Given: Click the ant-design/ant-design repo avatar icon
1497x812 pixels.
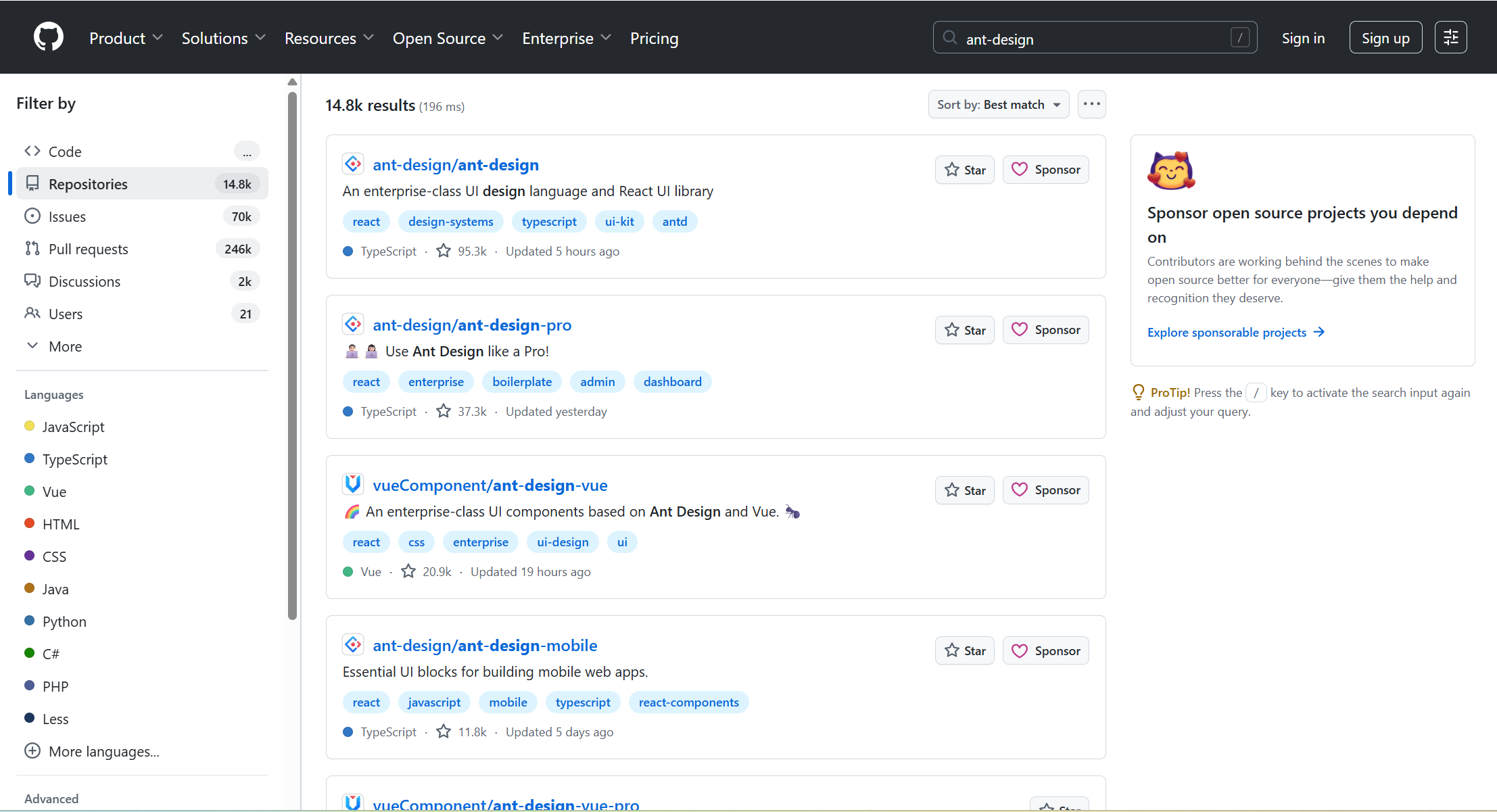Looking at the screenshot, I should click(353, 164).
